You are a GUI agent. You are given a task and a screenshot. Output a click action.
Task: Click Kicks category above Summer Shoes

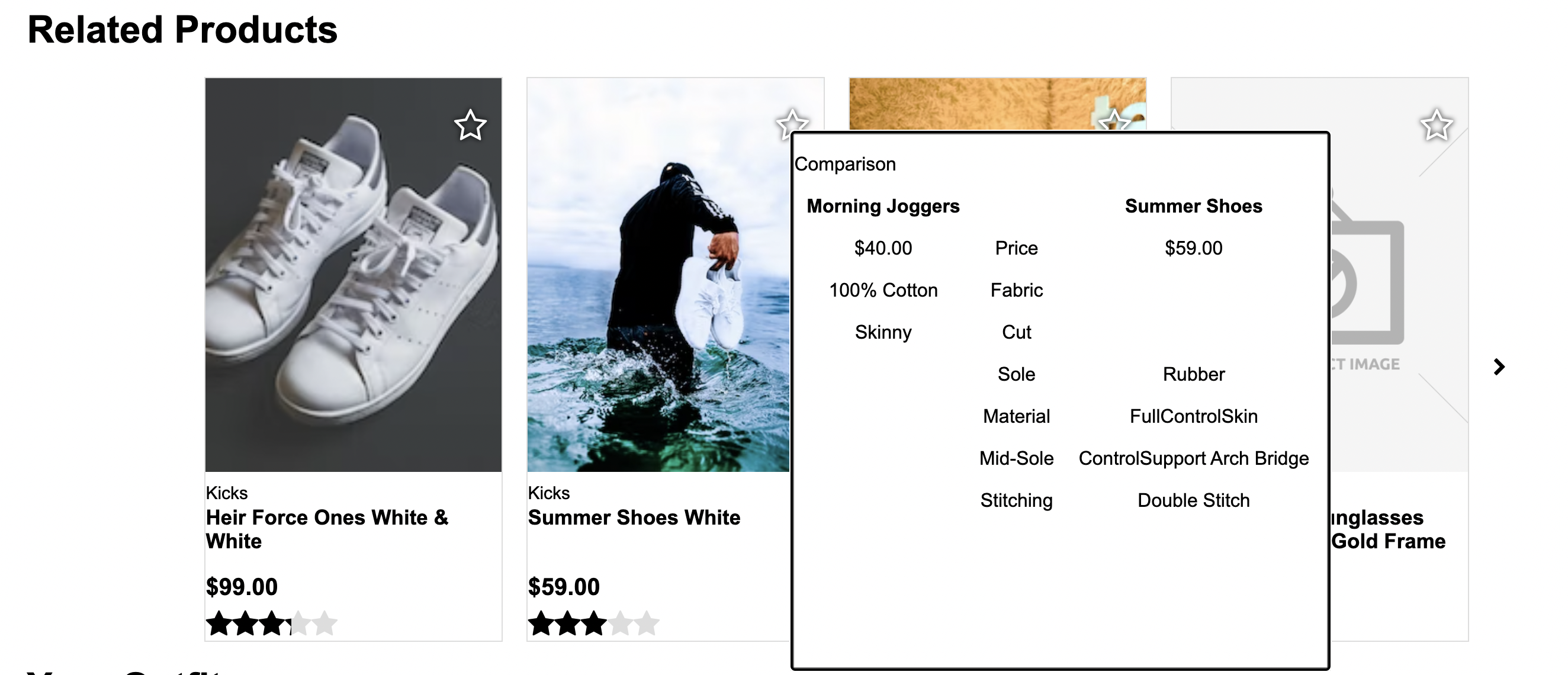click(549, 493)
